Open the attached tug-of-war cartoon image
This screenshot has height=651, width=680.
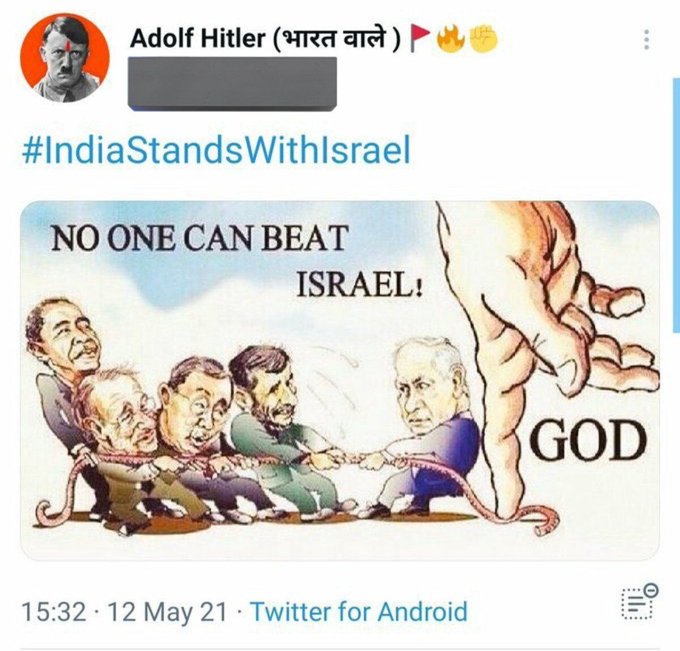click(340, 380)
